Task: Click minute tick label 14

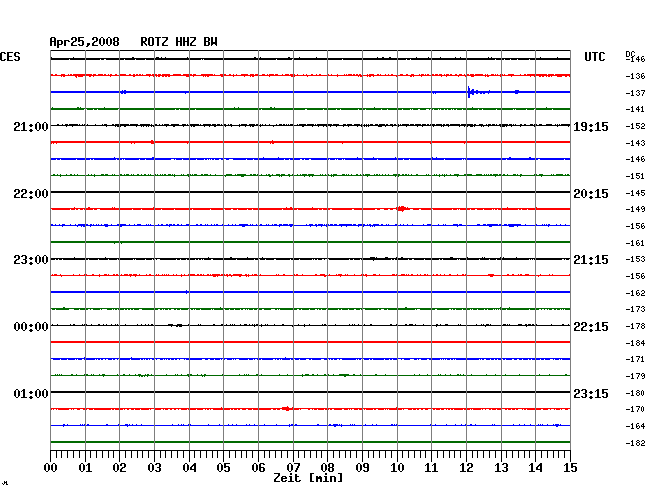Action: coord(535,468)
